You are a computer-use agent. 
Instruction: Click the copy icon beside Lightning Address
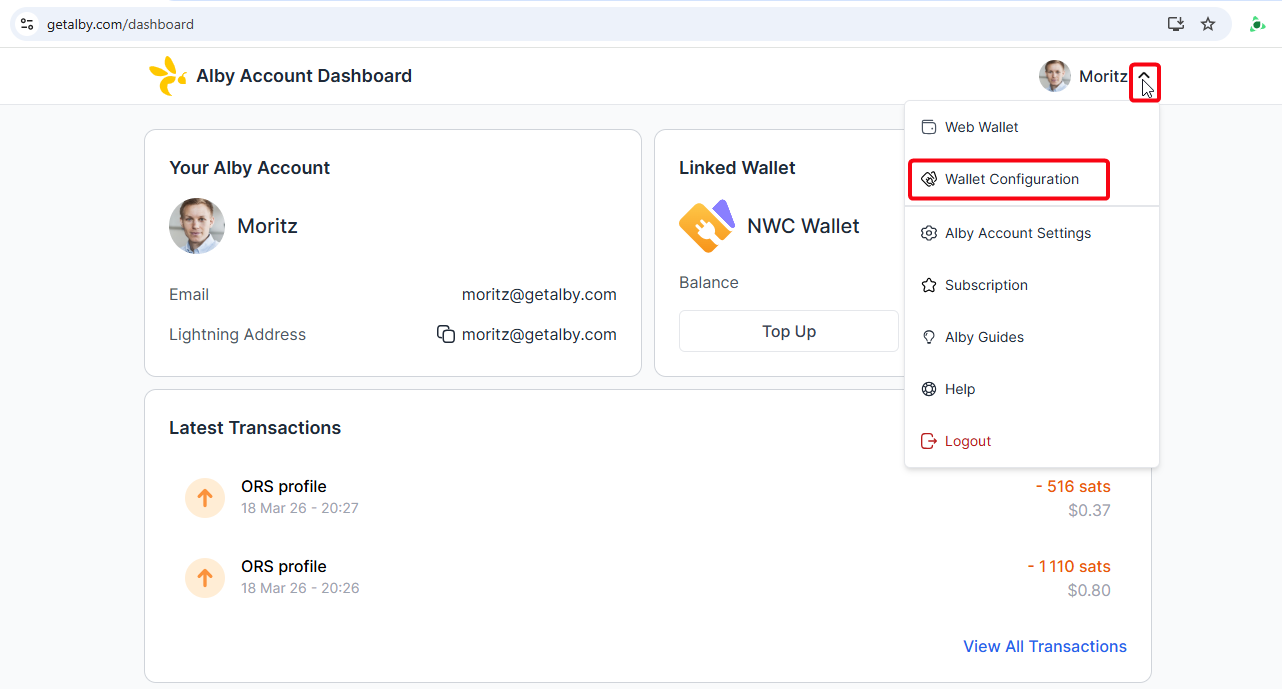[x=446, y=334]
